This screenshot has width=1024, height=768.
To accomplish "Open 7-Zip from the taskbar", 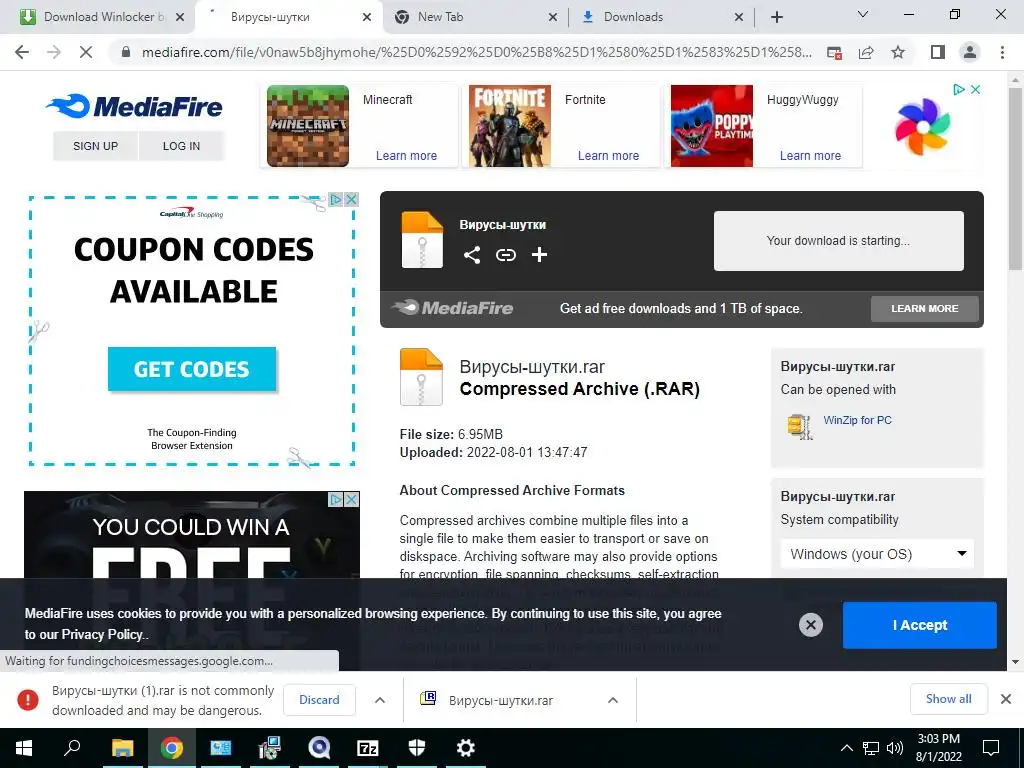I will (368, 748).
